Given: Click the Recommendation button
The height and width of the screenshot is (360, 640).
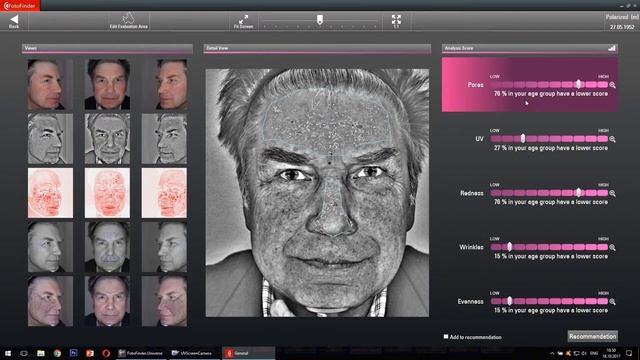Looking at the screenshot, I should click(593, 336).
